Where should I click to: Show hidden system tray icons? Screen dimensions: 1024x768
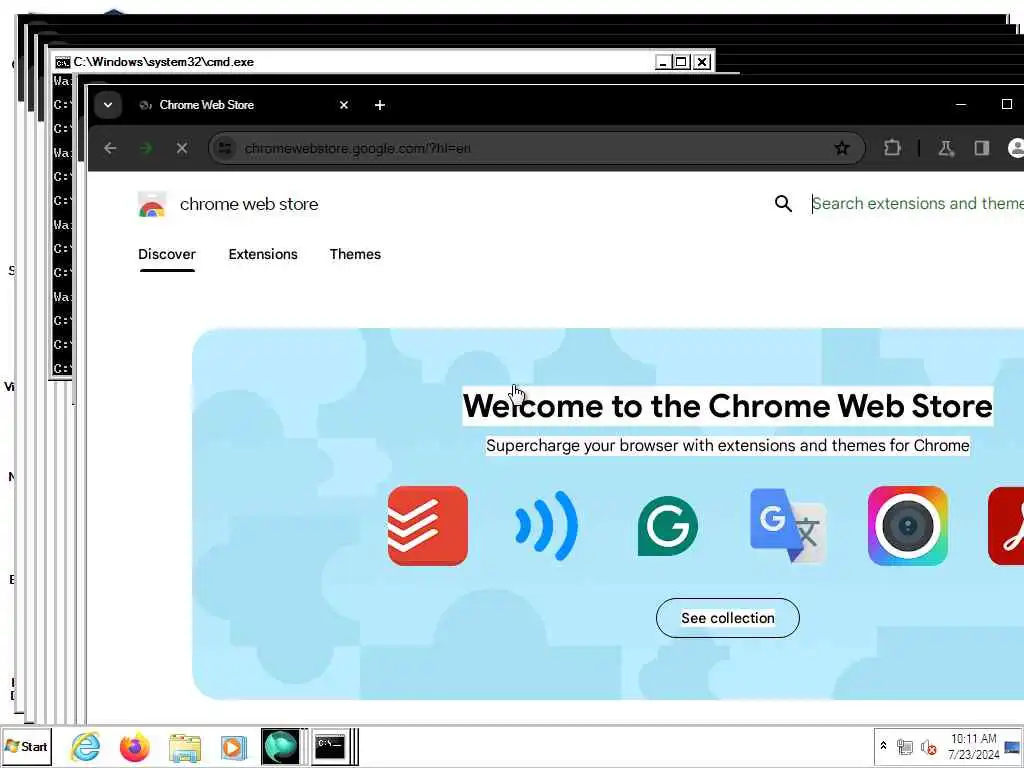[x=884, y=745]
